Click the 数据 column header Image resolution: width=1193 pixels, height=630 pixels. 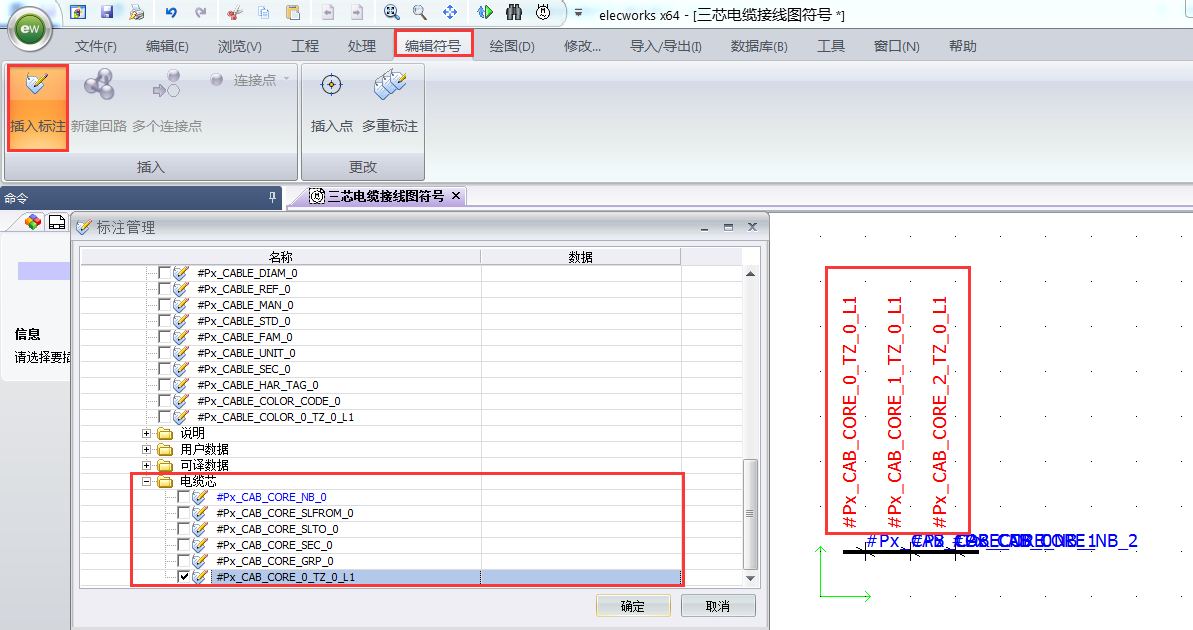click(581, 256)
